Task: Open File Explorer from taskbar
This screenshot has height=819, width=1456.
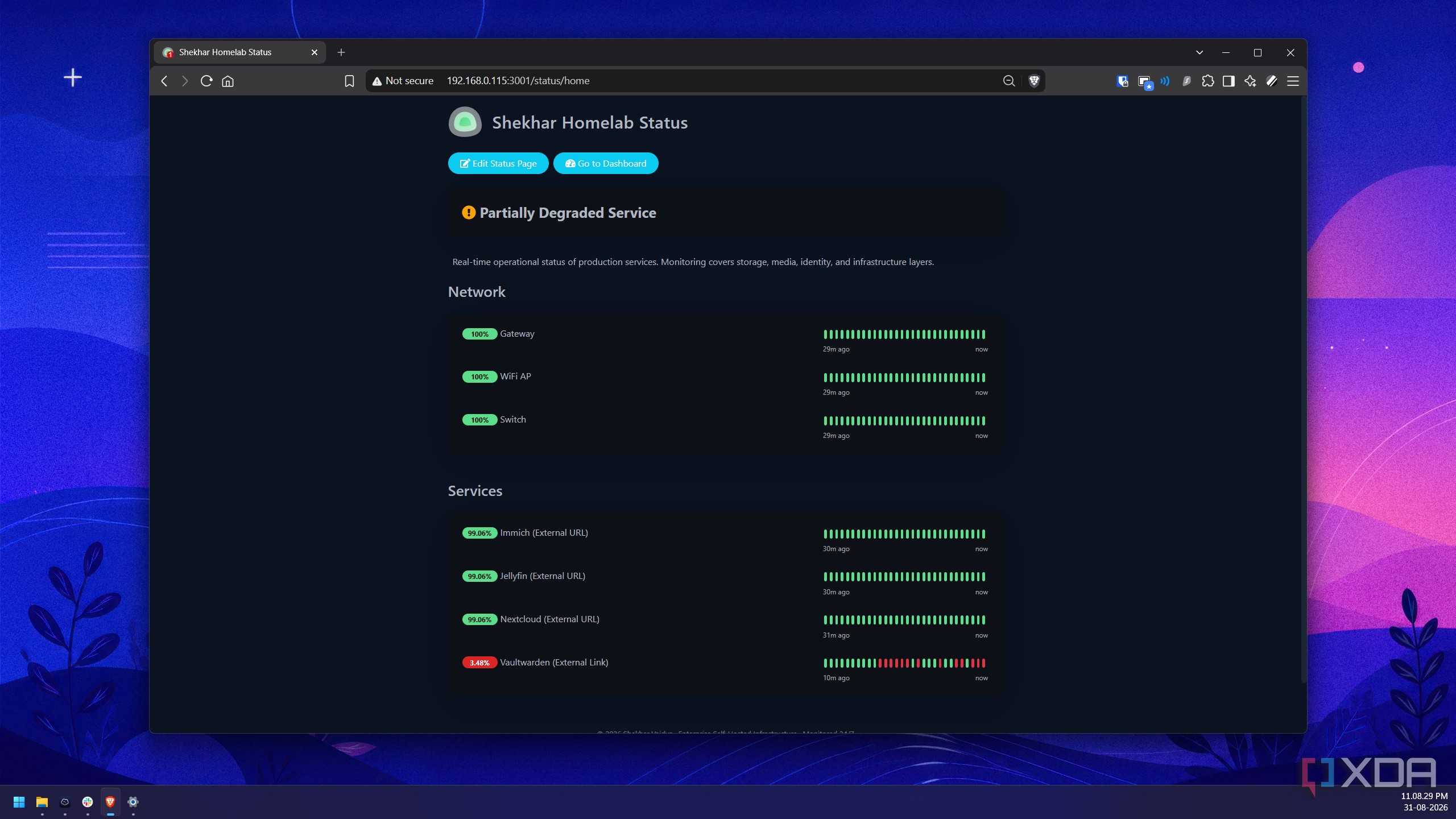Action: 42,802
